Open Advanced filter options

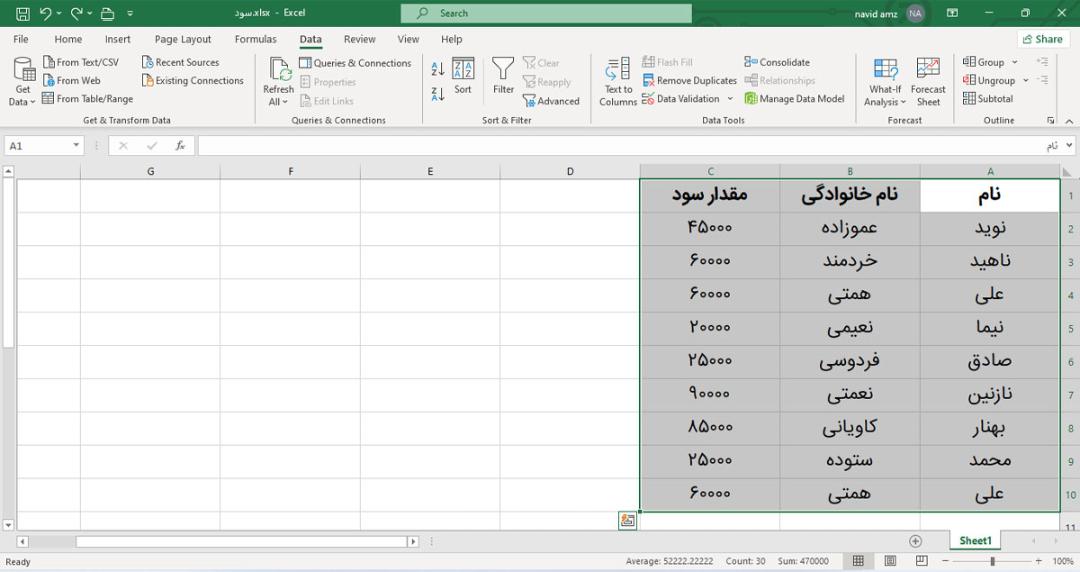pos(551,101)
